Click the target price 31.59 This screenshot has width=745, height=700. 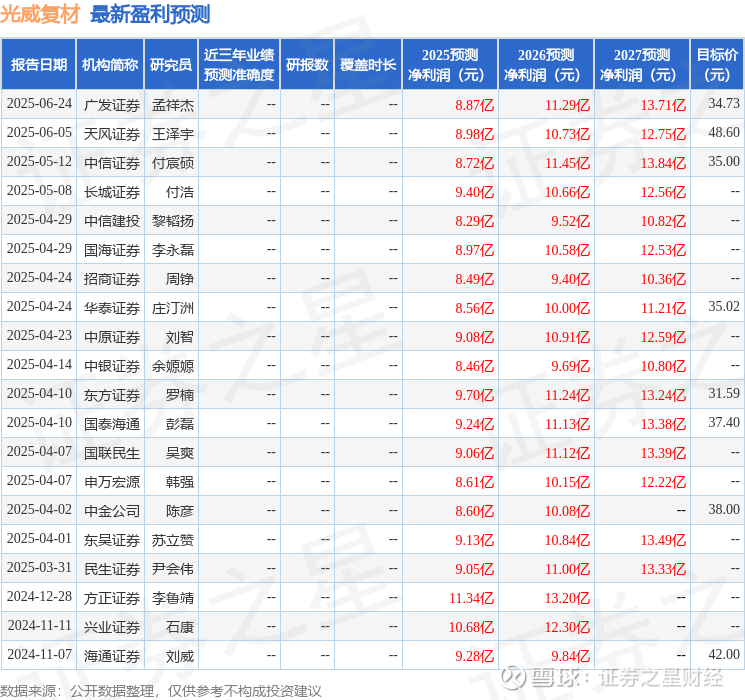click(x=724, y=393)
